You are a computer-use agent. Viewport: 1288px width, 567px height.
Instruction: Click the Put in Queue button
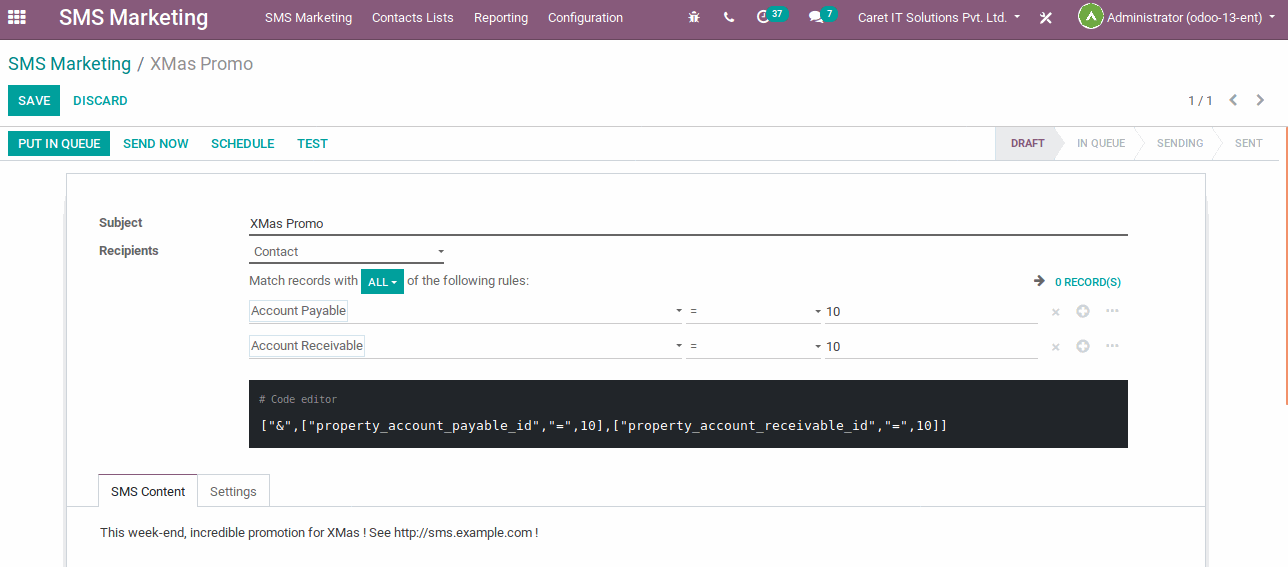pyautogui.click(x=59, y=143)
